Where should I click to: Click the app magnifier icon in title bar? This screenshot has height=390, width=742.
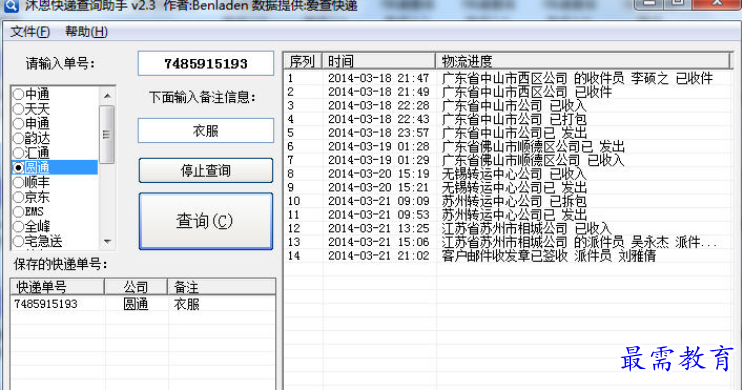click(x=10, y=6)
